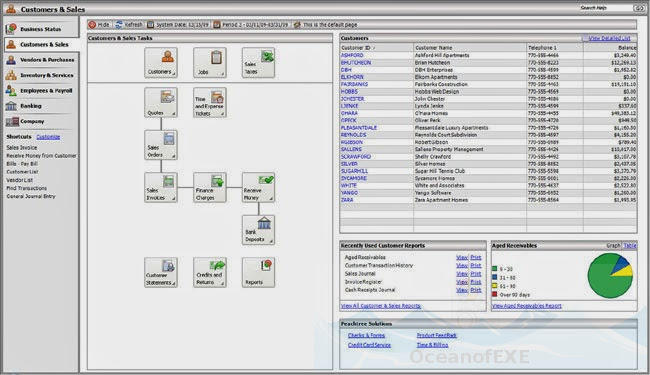Screen dimensions: 650x375
Task: Sort by the Customer ID column header
Action: (376, 48)
